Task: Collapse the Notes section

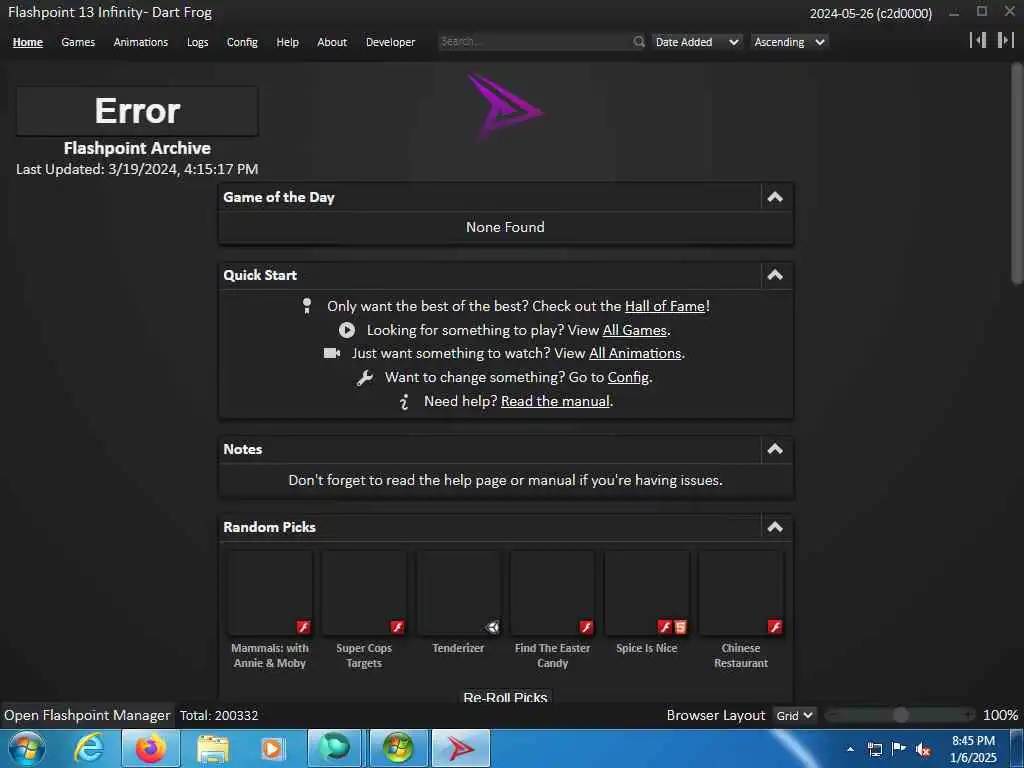Action: pyautogui.click(x=775, y=449)
